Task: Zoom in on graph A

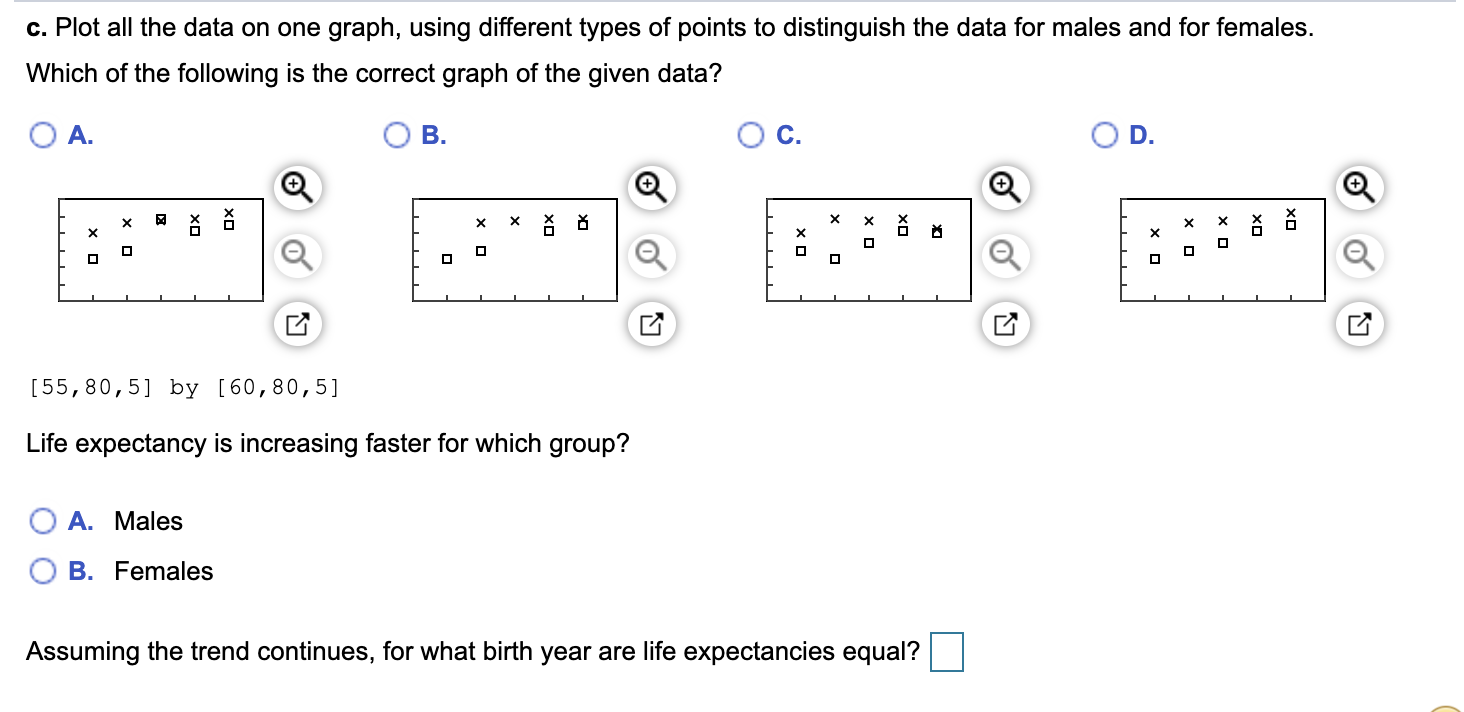Action: [296, 187]
